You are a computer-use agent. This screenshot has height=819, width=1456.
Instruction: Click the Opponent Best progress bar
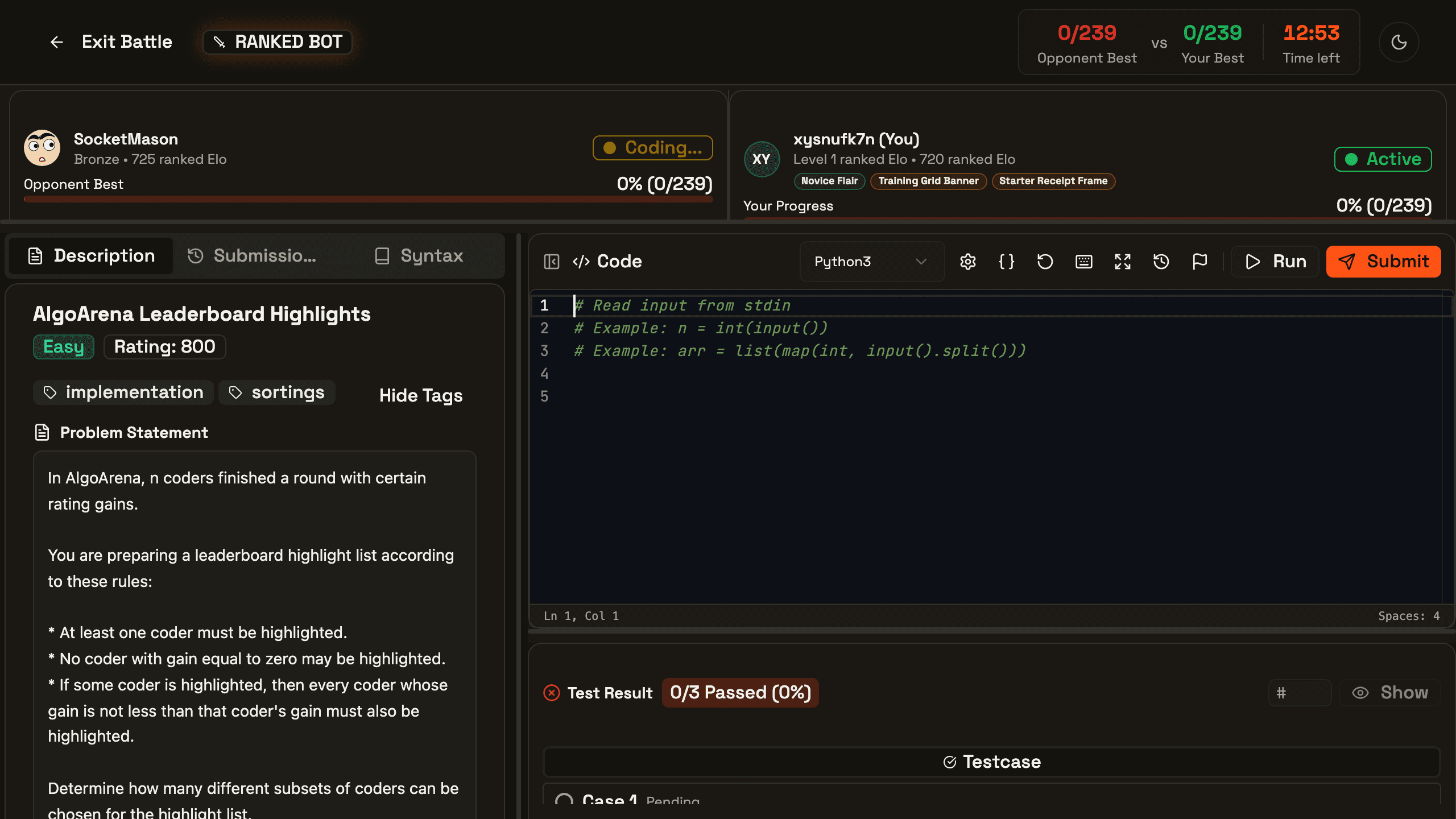[368, 199]
